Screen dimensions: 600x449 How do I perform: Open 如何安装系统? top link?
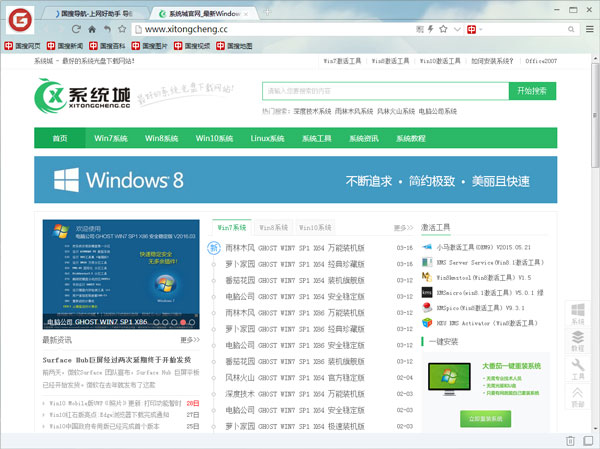tap(492, 61)
